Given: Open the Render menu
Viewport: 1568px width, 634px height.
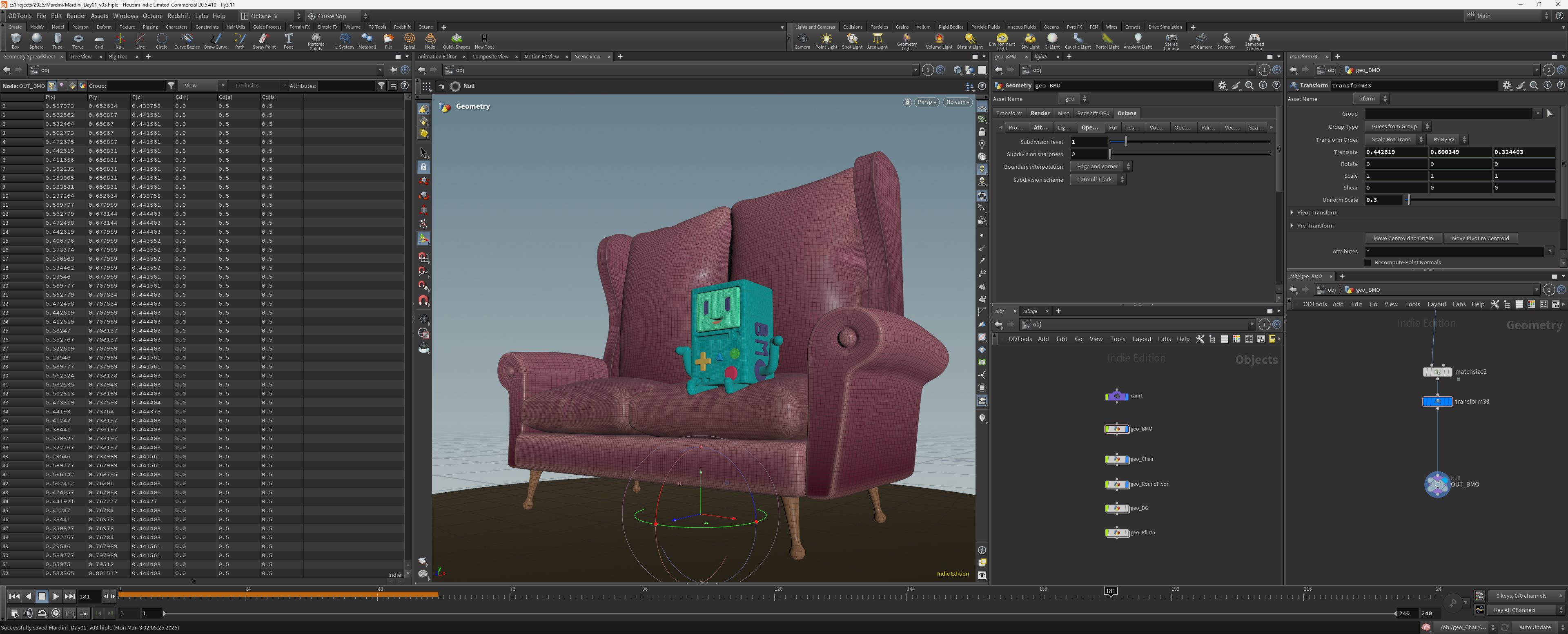Looking at the screenshot, I should tap(76, 16).
